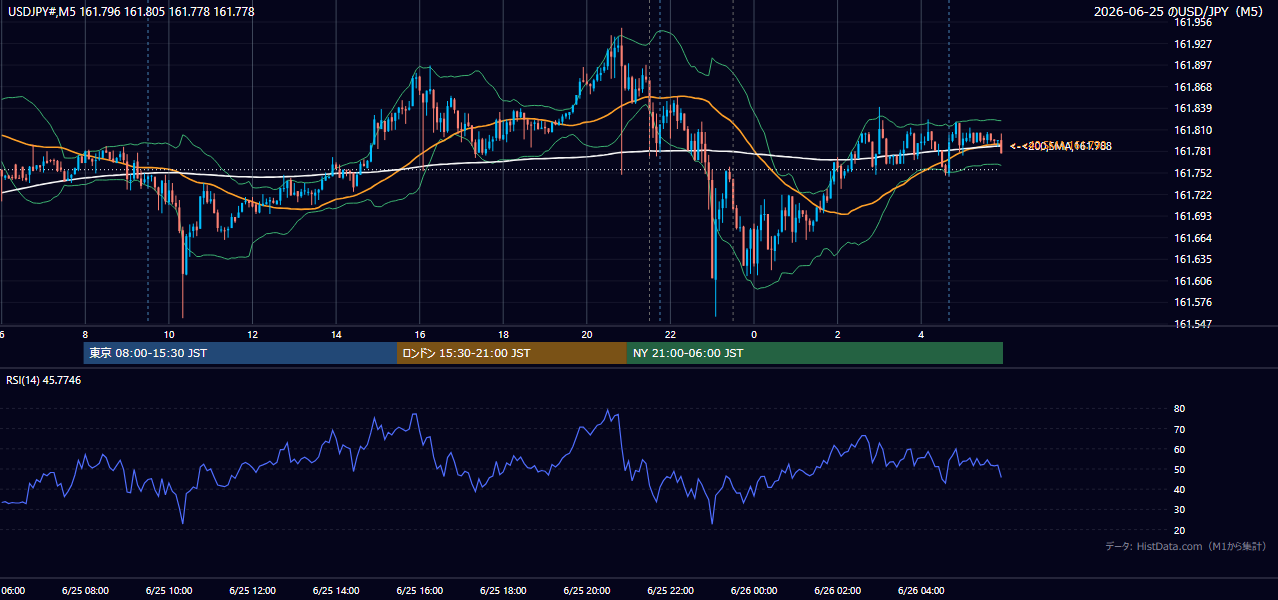The height and width of the screenshot is (600, 1278).
Task: Click the bottom-left 06:00 time label
Action: pos(12,591)
